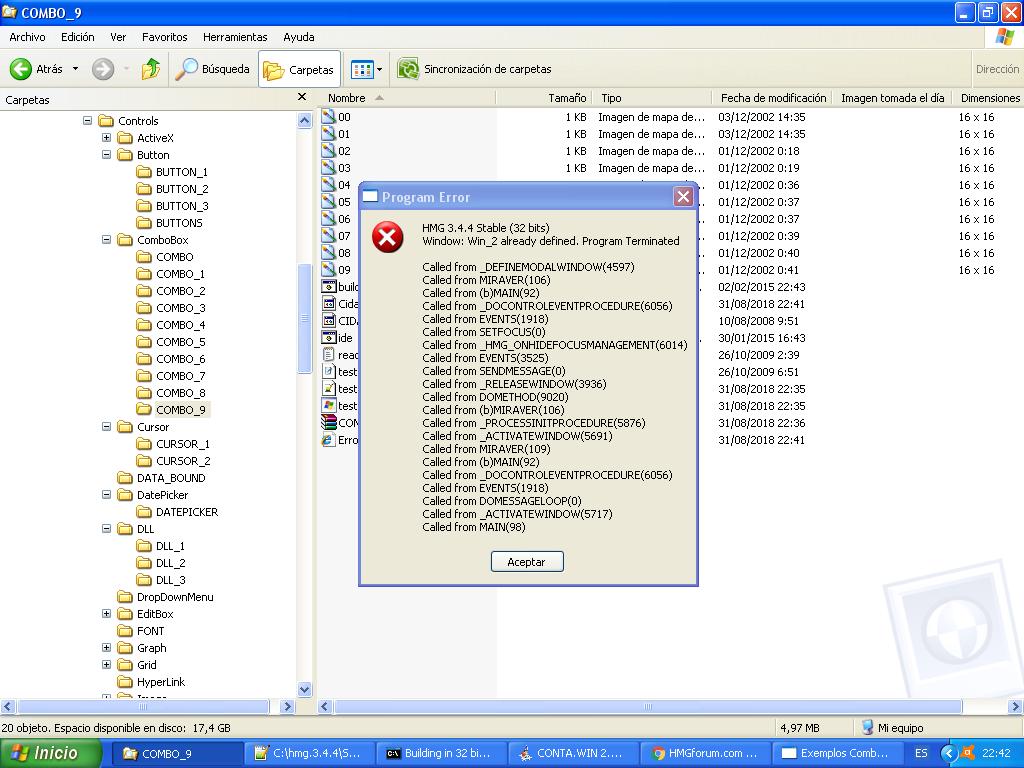
Task: Click the Mi equipo status bar icon
Action: click(x=868, y=727)
